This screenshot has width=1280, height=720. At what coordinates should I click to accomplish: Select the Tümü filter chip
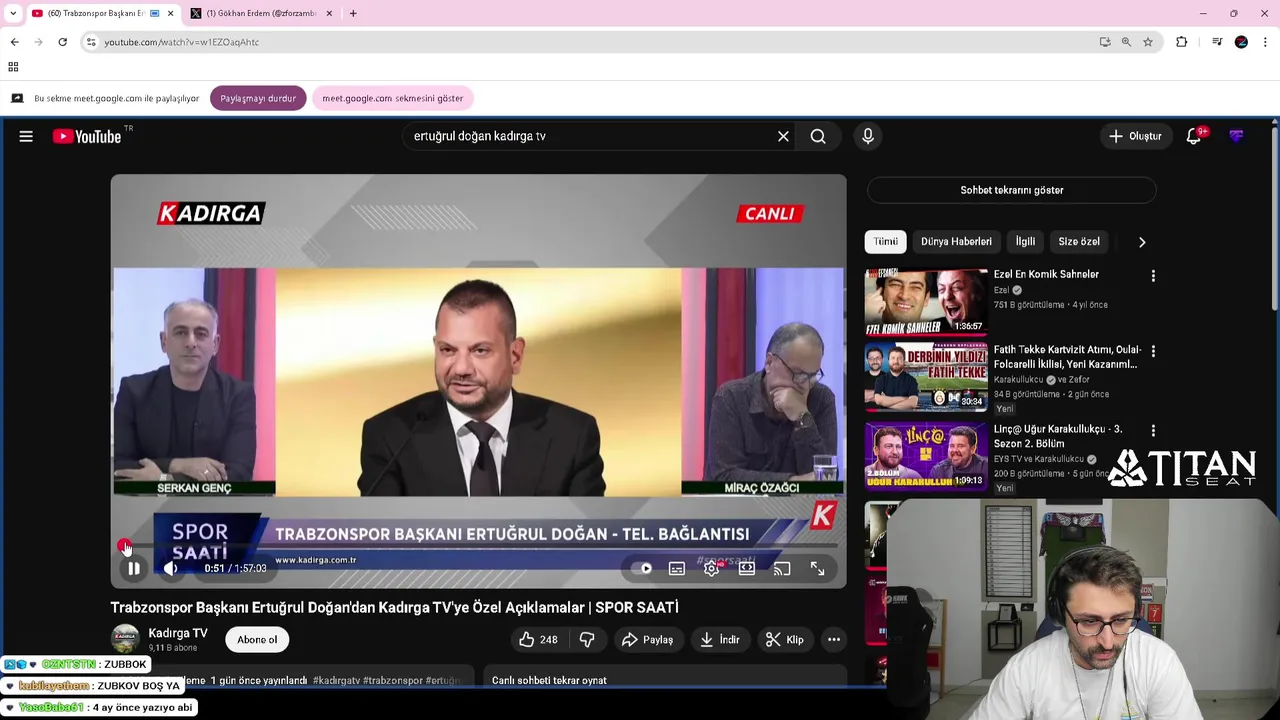886,241
